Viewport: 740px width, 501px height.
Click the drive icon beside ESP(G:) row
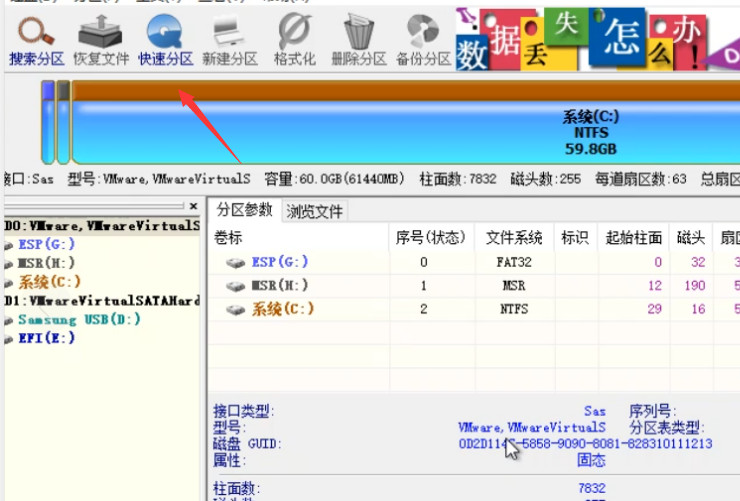point(235,263)
